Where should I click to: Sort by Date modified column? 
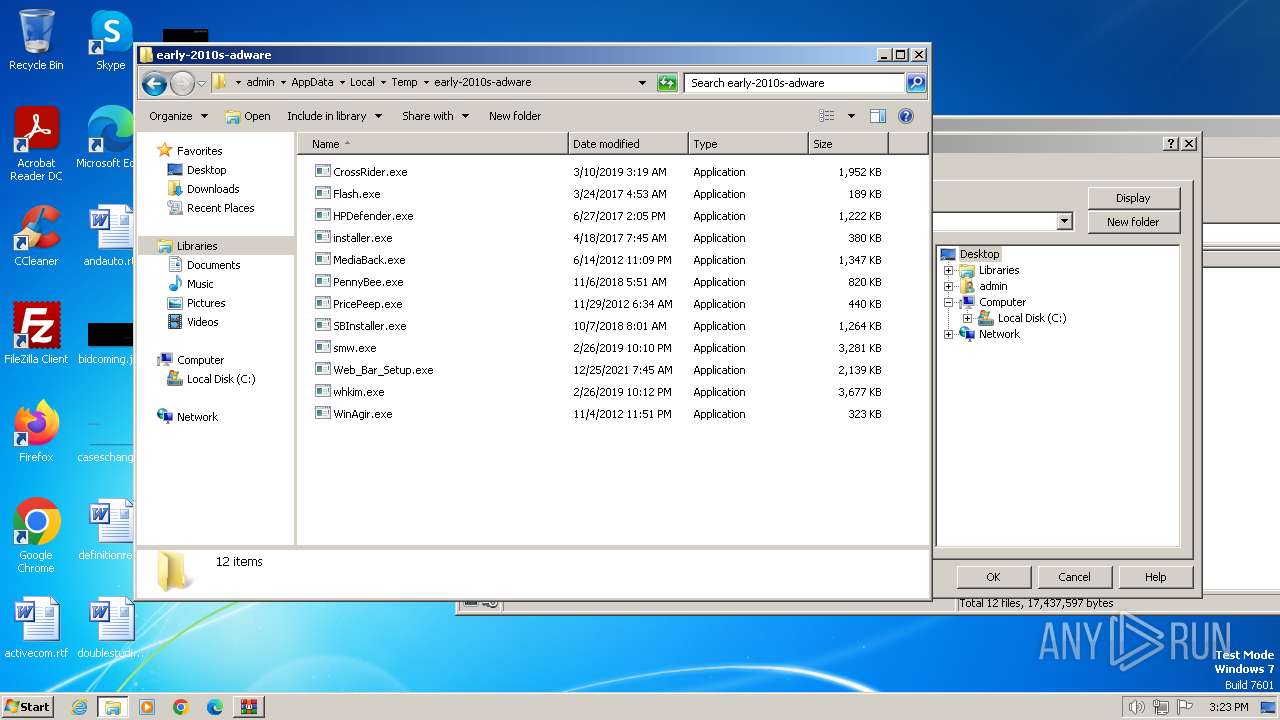[628, 144]
